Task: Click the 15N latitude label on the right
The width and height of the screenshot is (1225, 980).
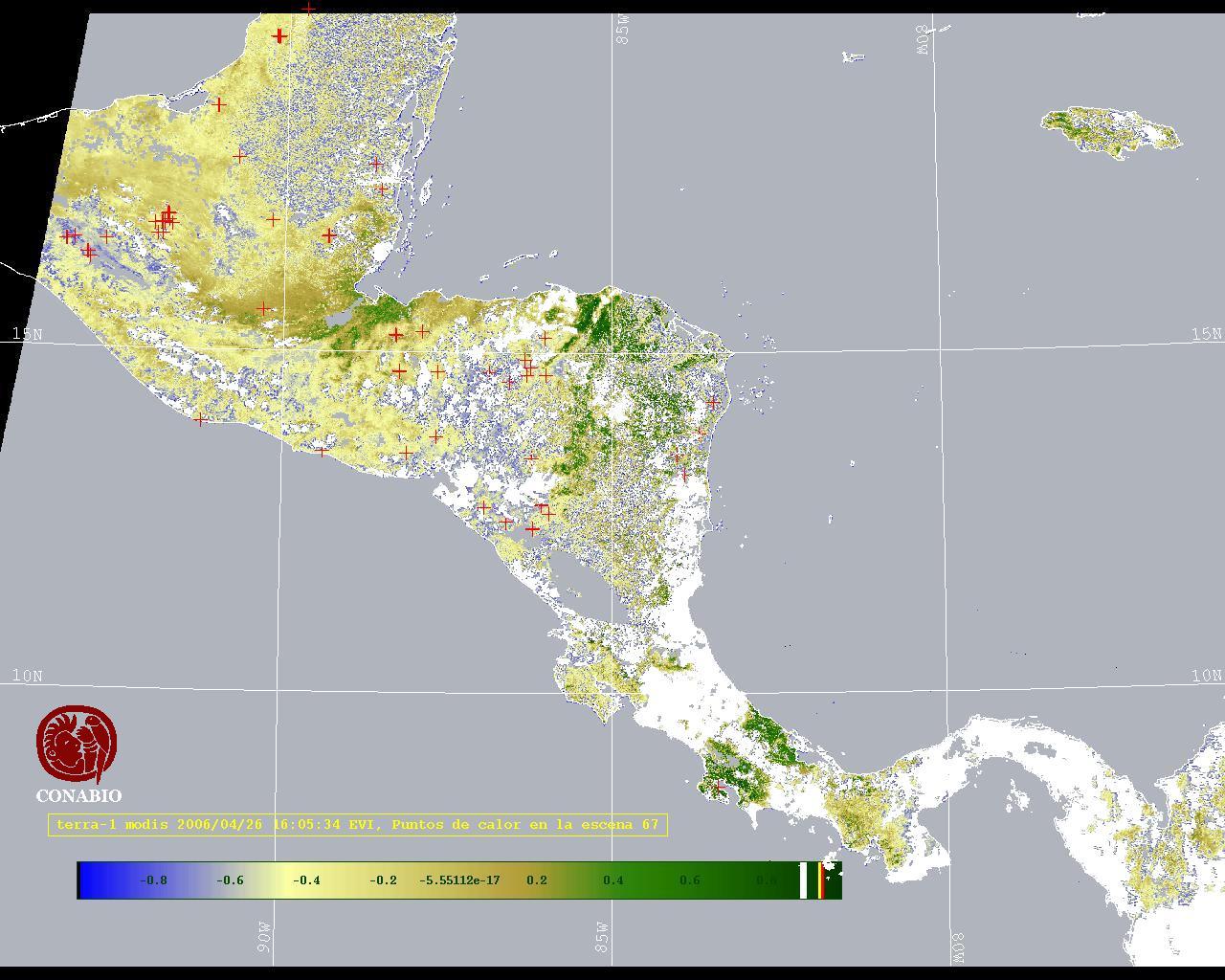Action: point(1206,334)
